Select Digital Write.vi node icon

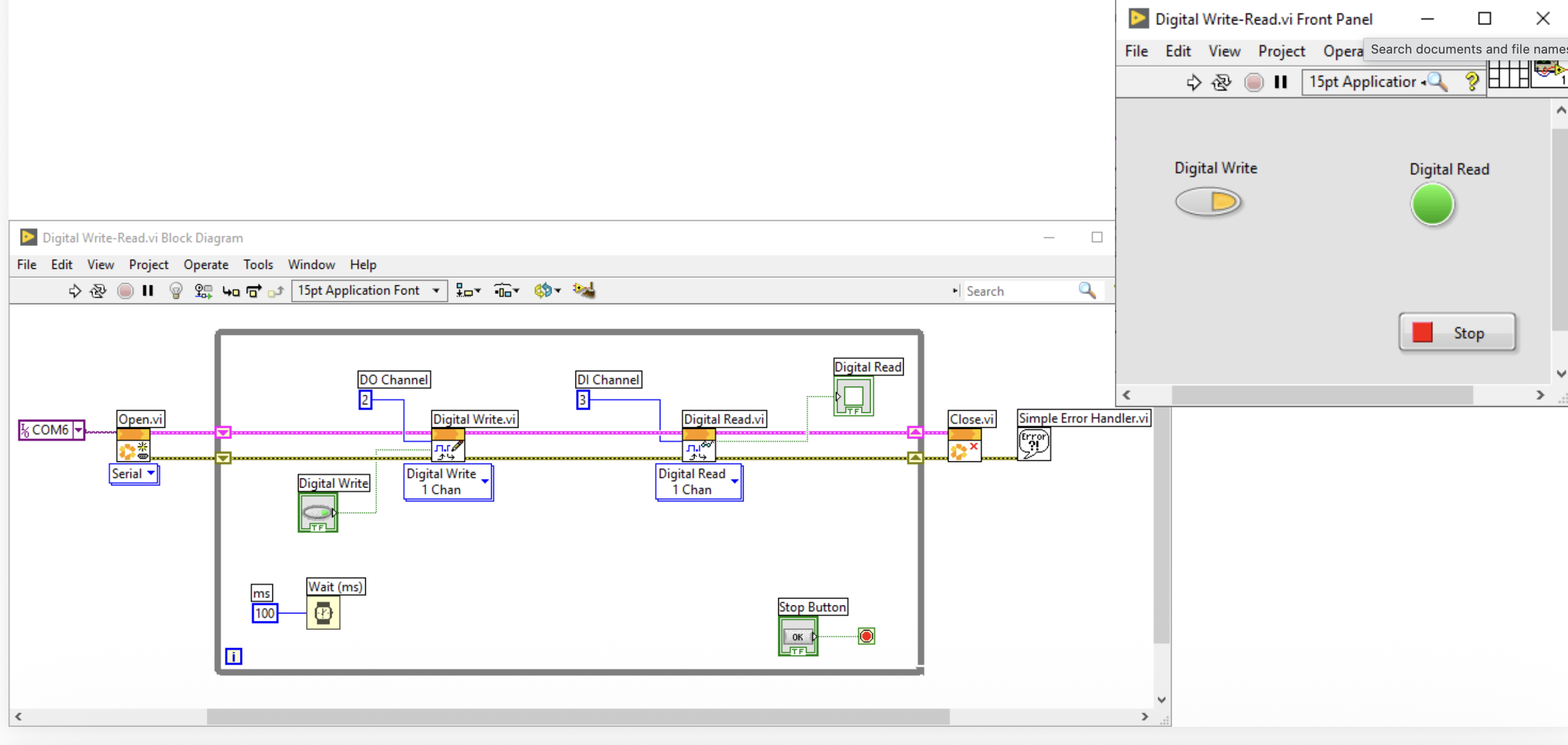point(448,445)
